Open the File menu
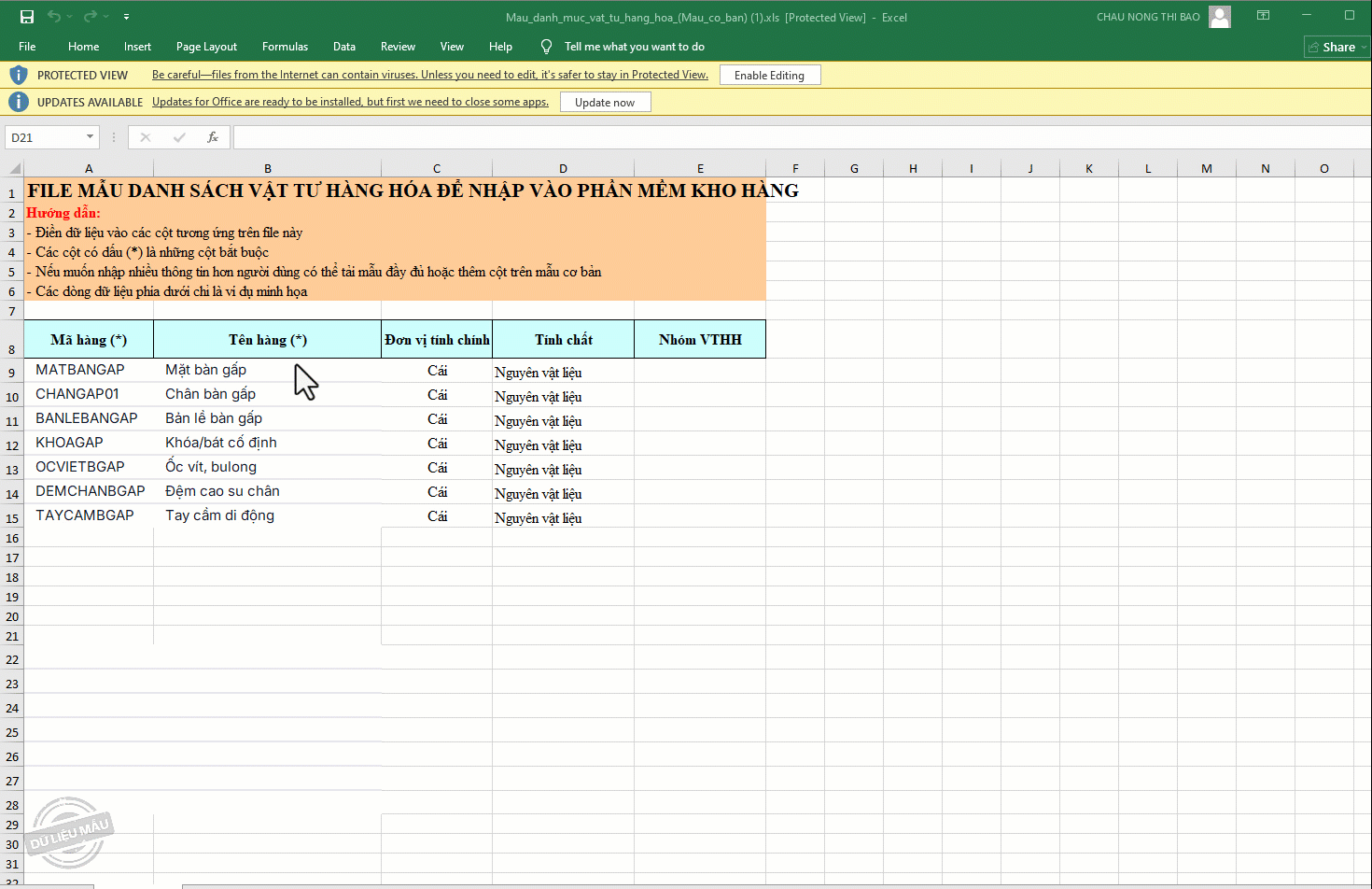1372x889 pixels. (27, 47)
